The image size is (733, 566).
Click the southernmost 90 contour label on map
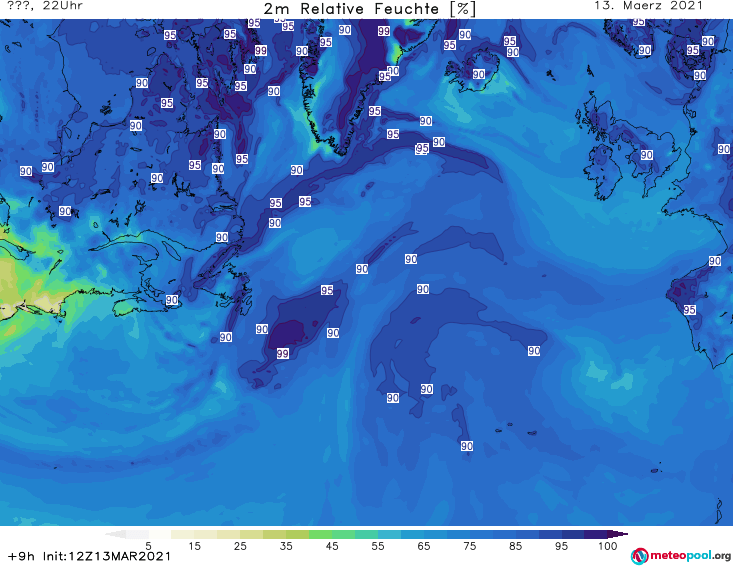[467, 446]
